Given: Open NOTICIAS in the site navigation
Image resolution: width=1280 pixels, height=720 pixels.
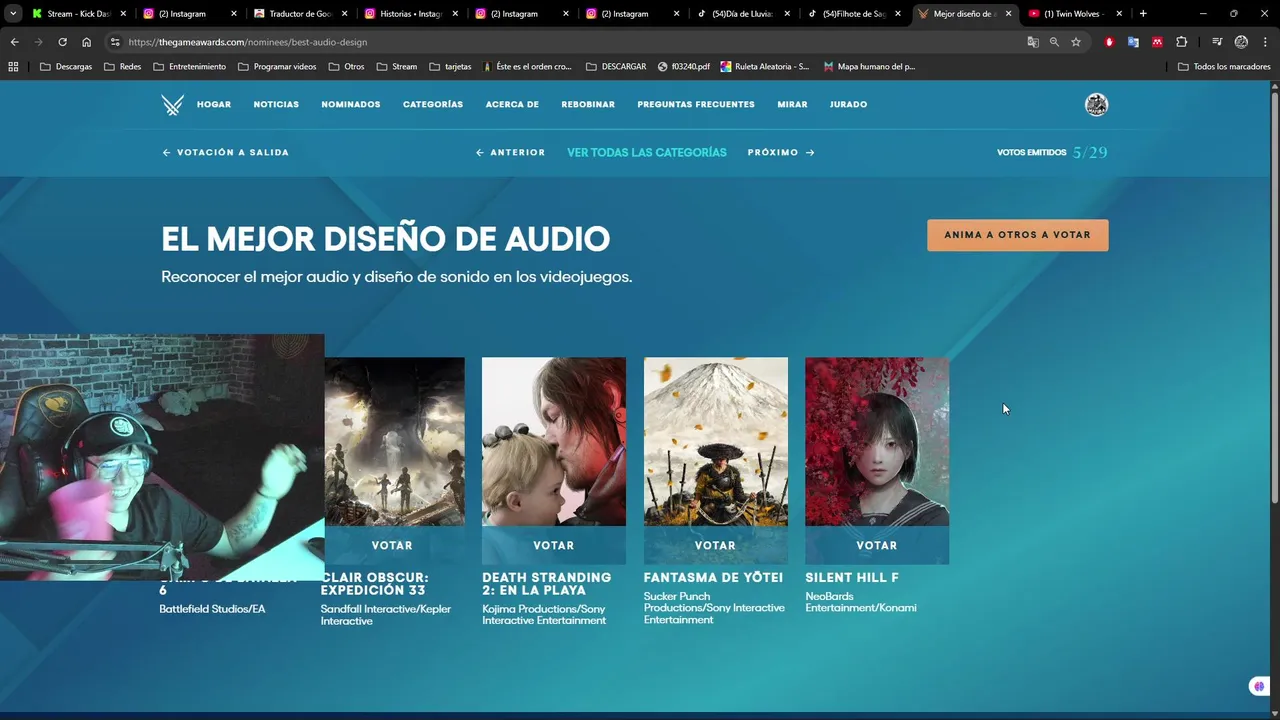Looking at the screenshot, I should coord(276,105).
